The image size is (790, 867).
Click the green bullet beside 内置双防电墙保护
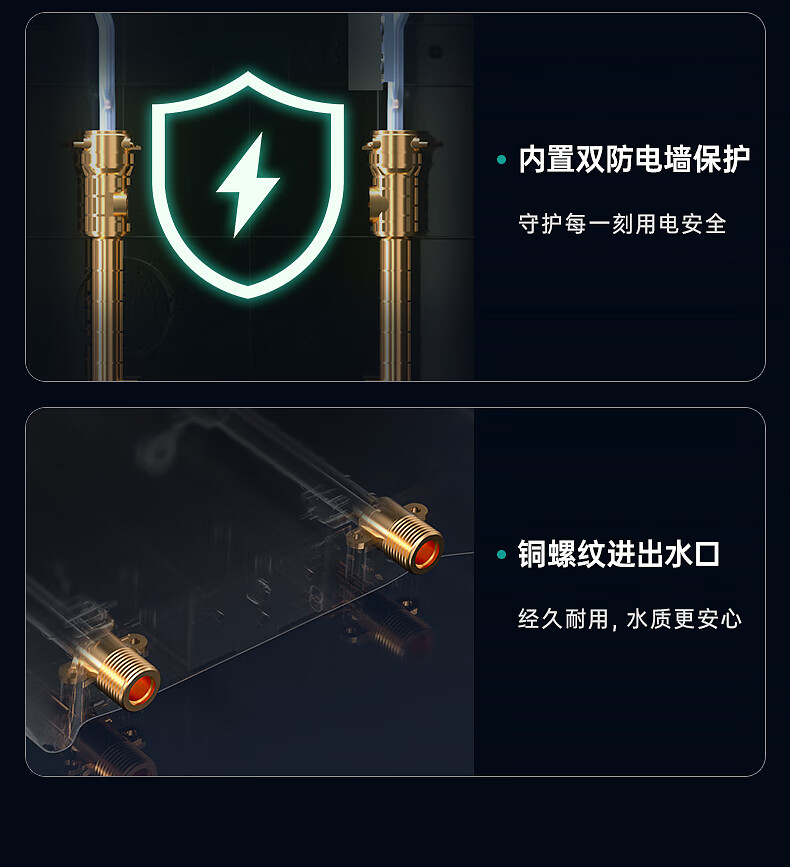tap(501, 160)
